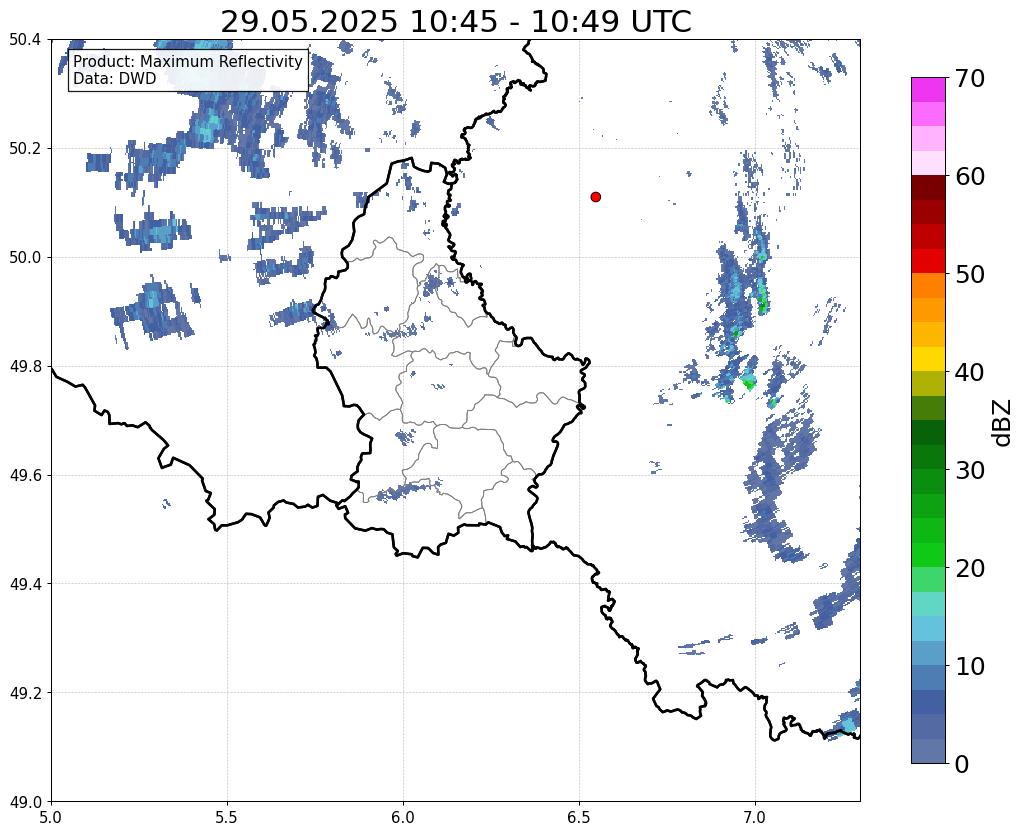The height and width of the screenshot is (834, 1023).
Task: Click the 'Data: DWD' legend line
Action: (x=115, y=78)
